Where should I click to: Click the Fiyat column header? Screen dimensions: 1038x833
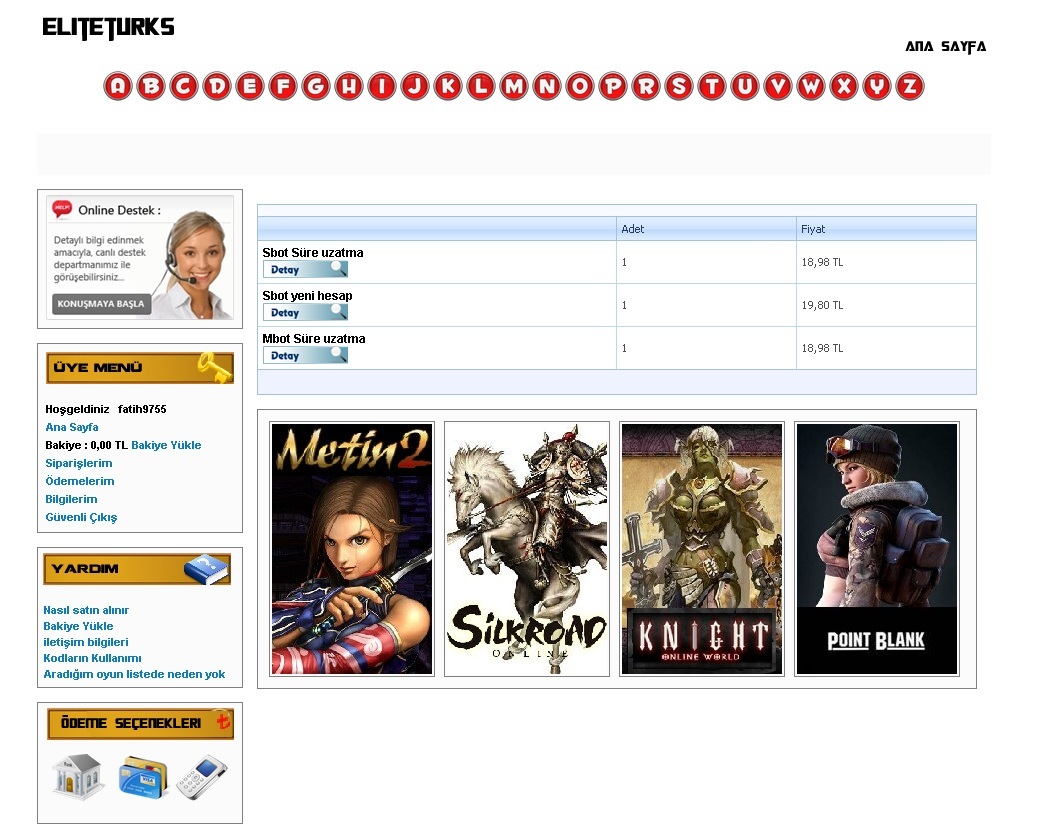pyautogui.click(x=886, y=229)
